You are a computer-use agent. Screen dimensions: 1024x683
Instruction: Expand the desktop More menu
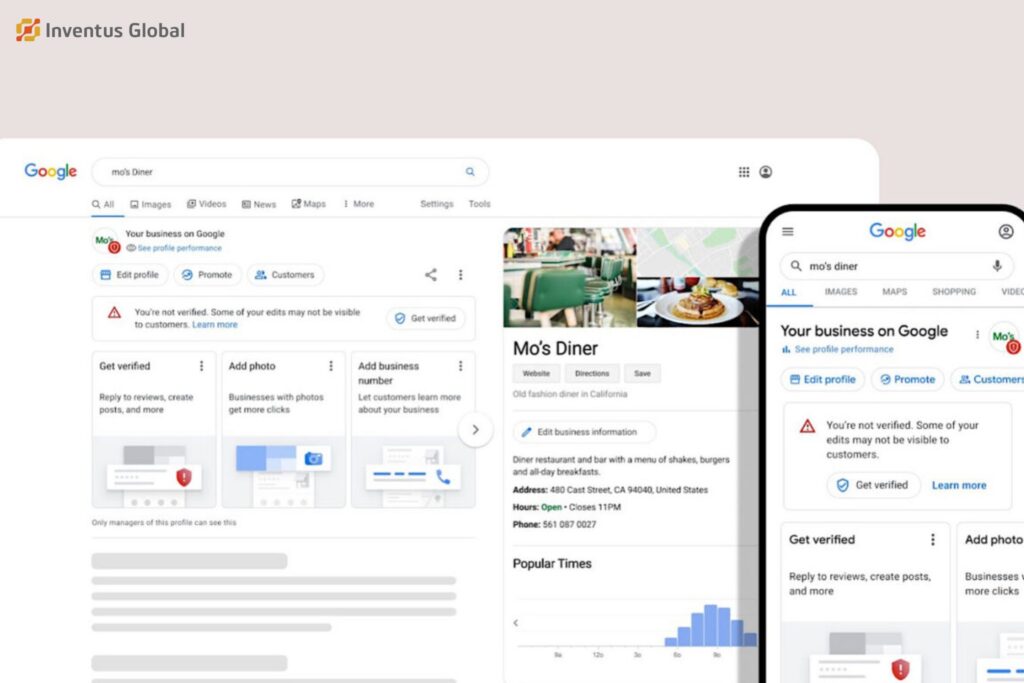tap(359, 204)
